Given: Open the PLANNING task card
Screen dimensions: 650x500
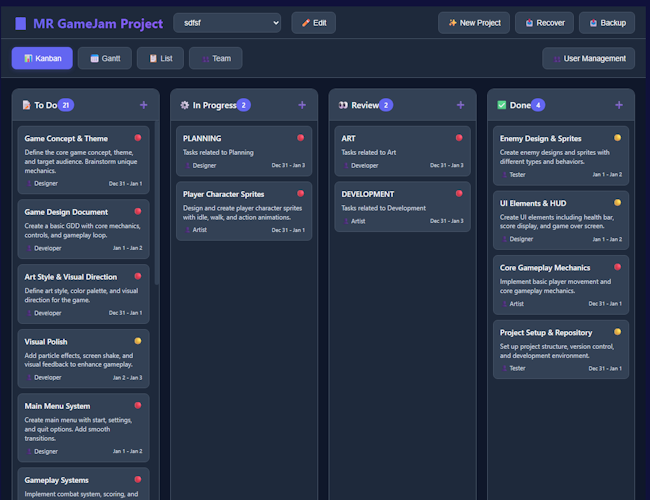Looking at the screenshot, I should (244, 151).
